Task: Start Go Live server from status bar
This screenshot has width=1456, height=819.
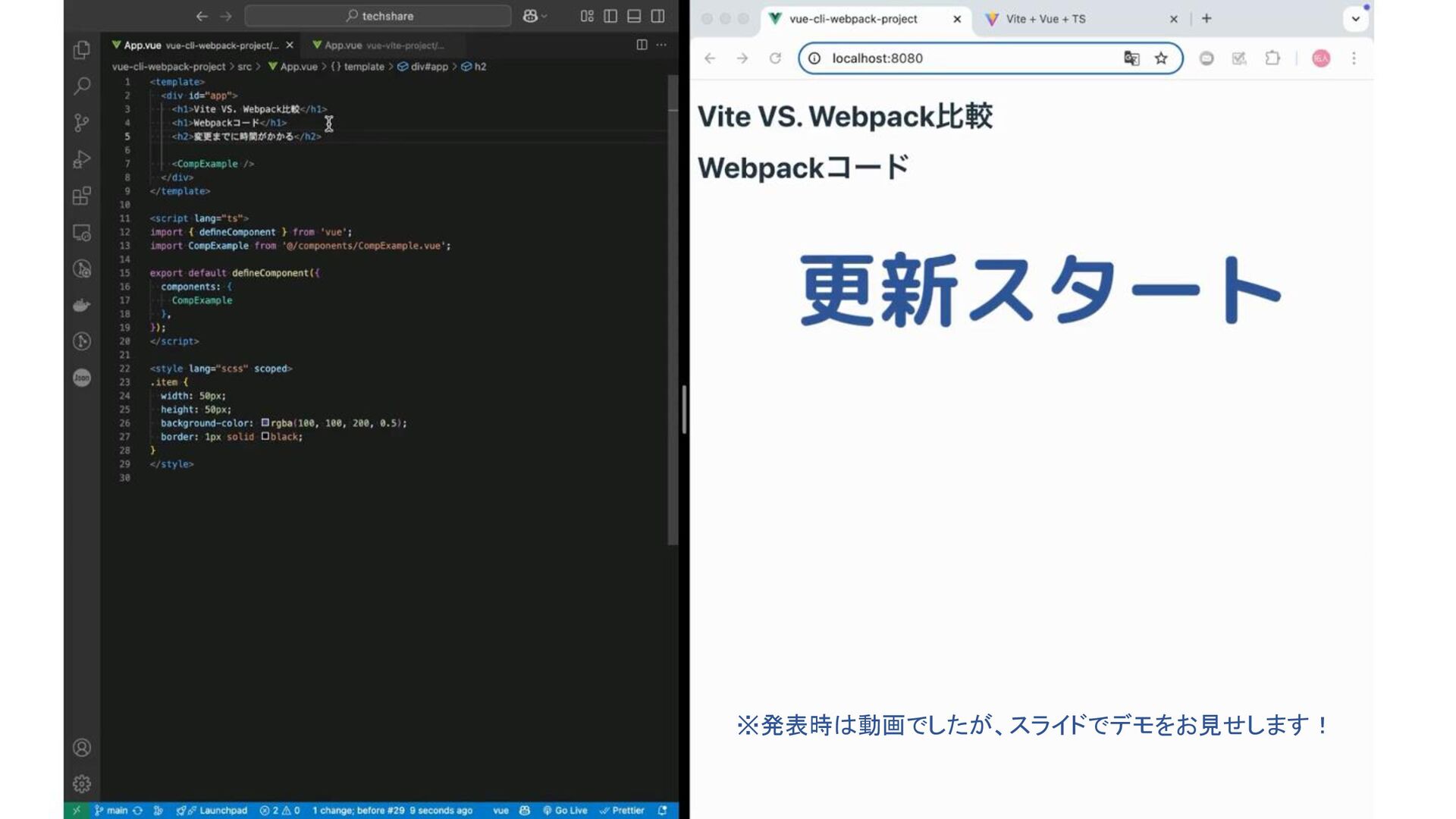Action: pyautogui.click(x=565, y=811)
